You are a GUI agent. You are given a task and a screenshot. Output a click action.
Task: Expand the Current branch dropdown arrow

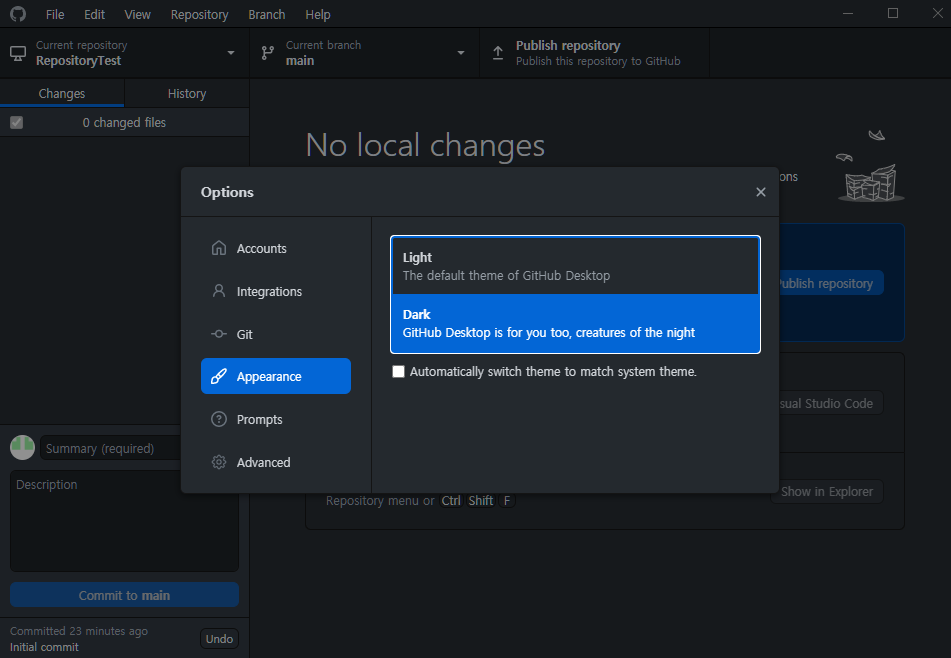click(x=461, y=53)
